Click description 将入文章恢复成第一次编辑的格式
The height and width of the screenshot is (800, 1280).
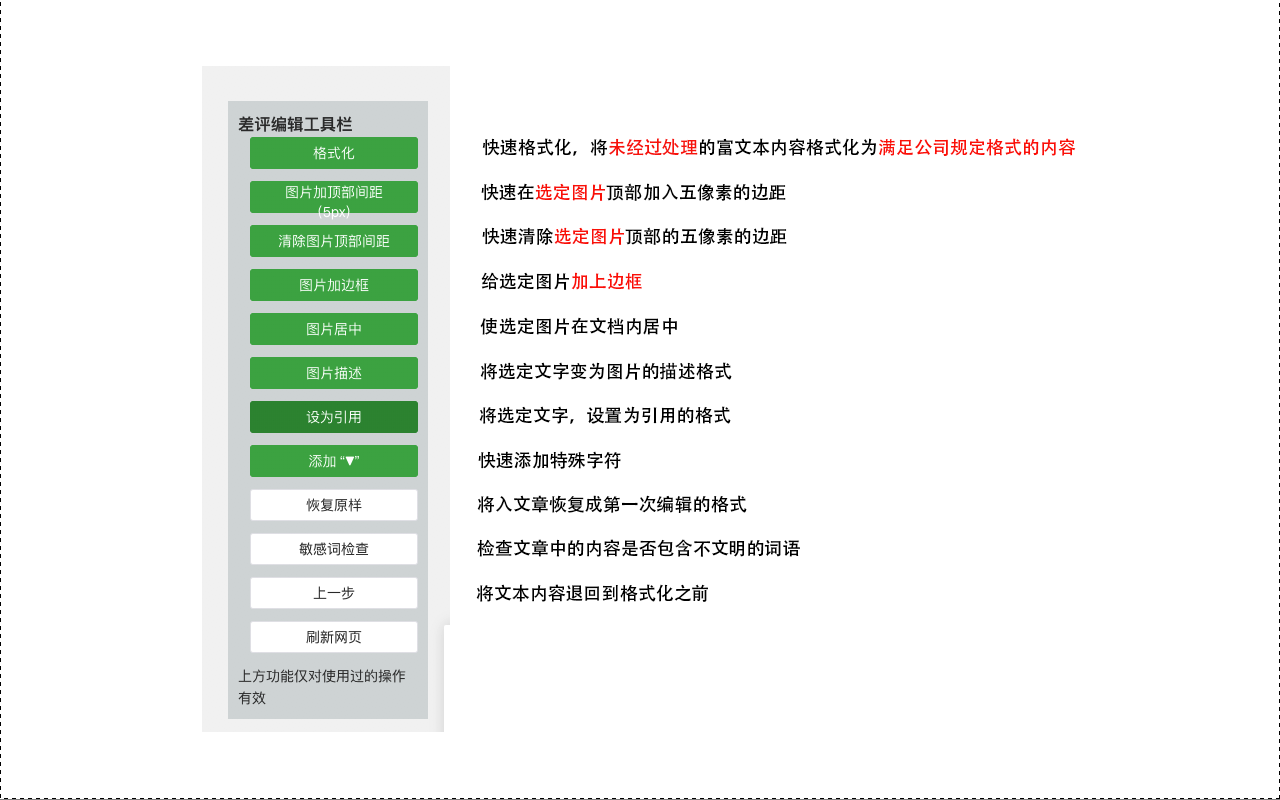point(612,505)
